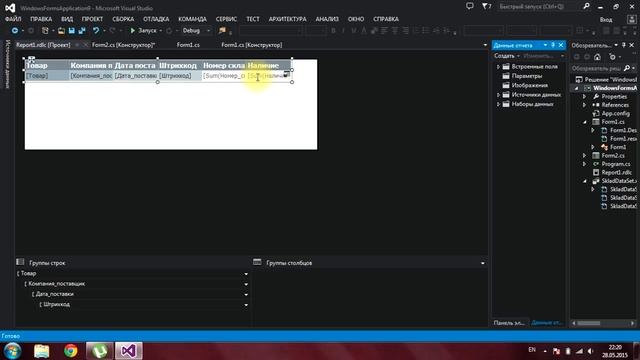Expand the Источники данных node
The height and width of the screenshot is (360, 640).
click(498, 95)
